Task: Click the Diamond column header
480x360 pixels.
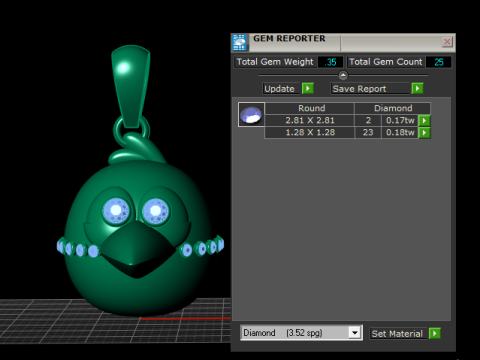Action: tap(393, 108)
